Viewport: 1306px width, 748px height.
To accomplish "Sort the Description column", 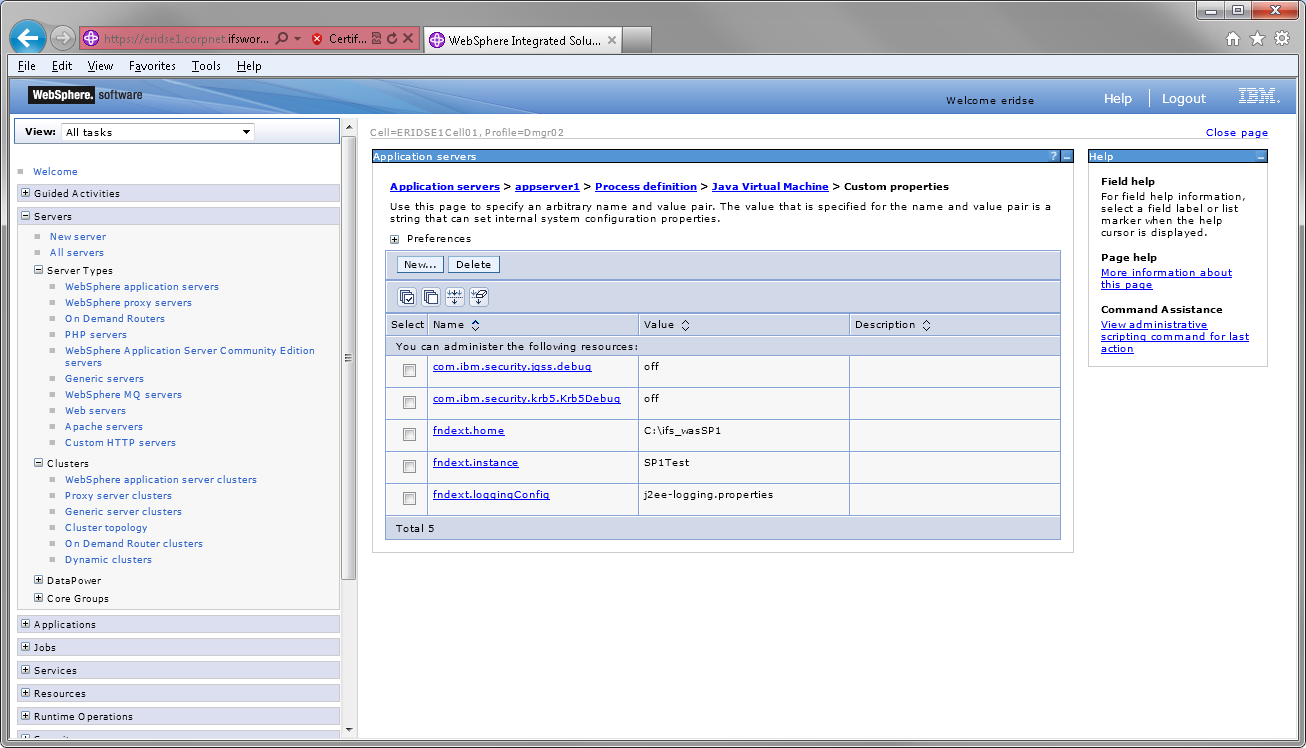I will [926, 325].
